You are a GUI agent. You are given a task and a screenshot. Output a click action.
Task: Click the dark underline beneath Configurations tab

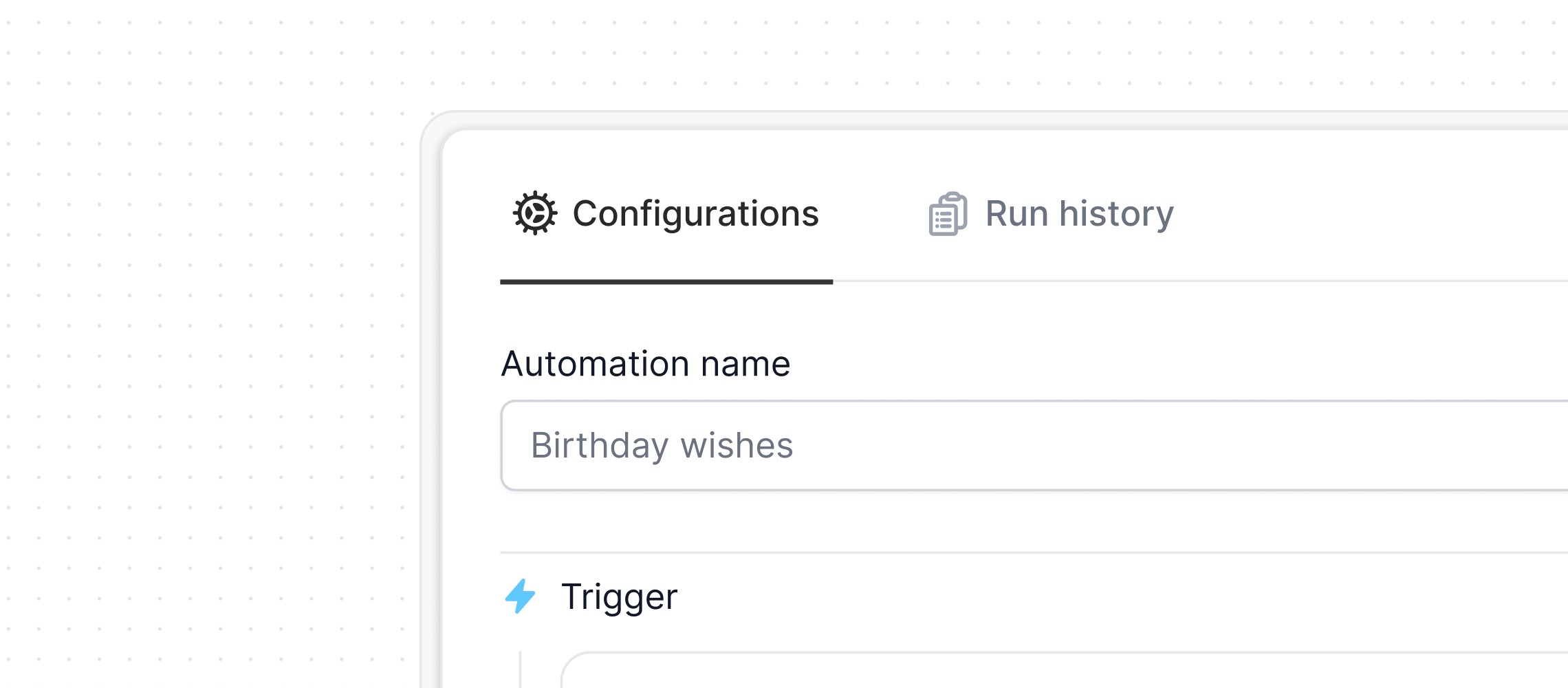pyautogui.click(x=666, y=281)
